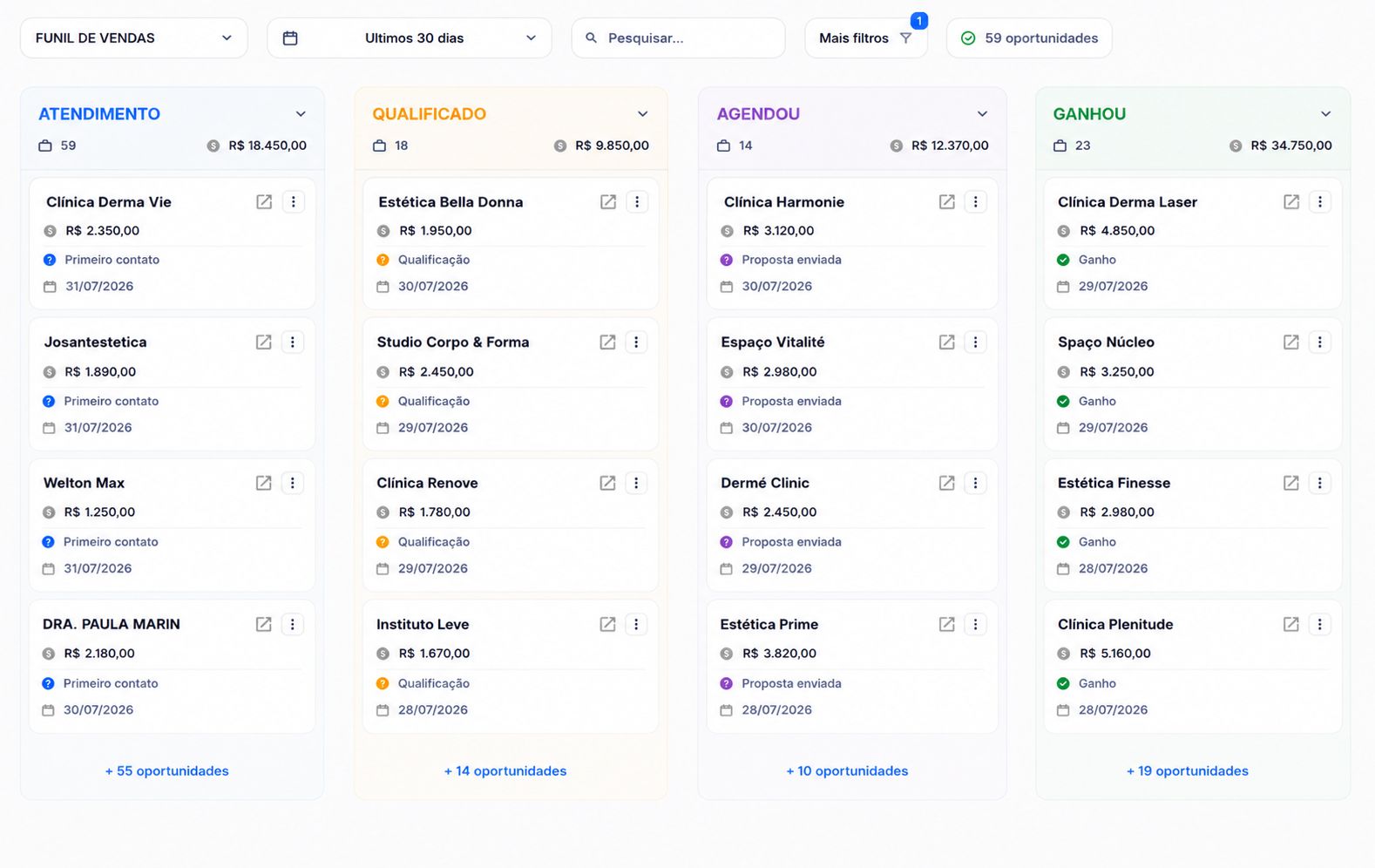Collapse the ATENDIMENTO column chevron
The width and height of the screenshot is (1375, 868).
301,114
